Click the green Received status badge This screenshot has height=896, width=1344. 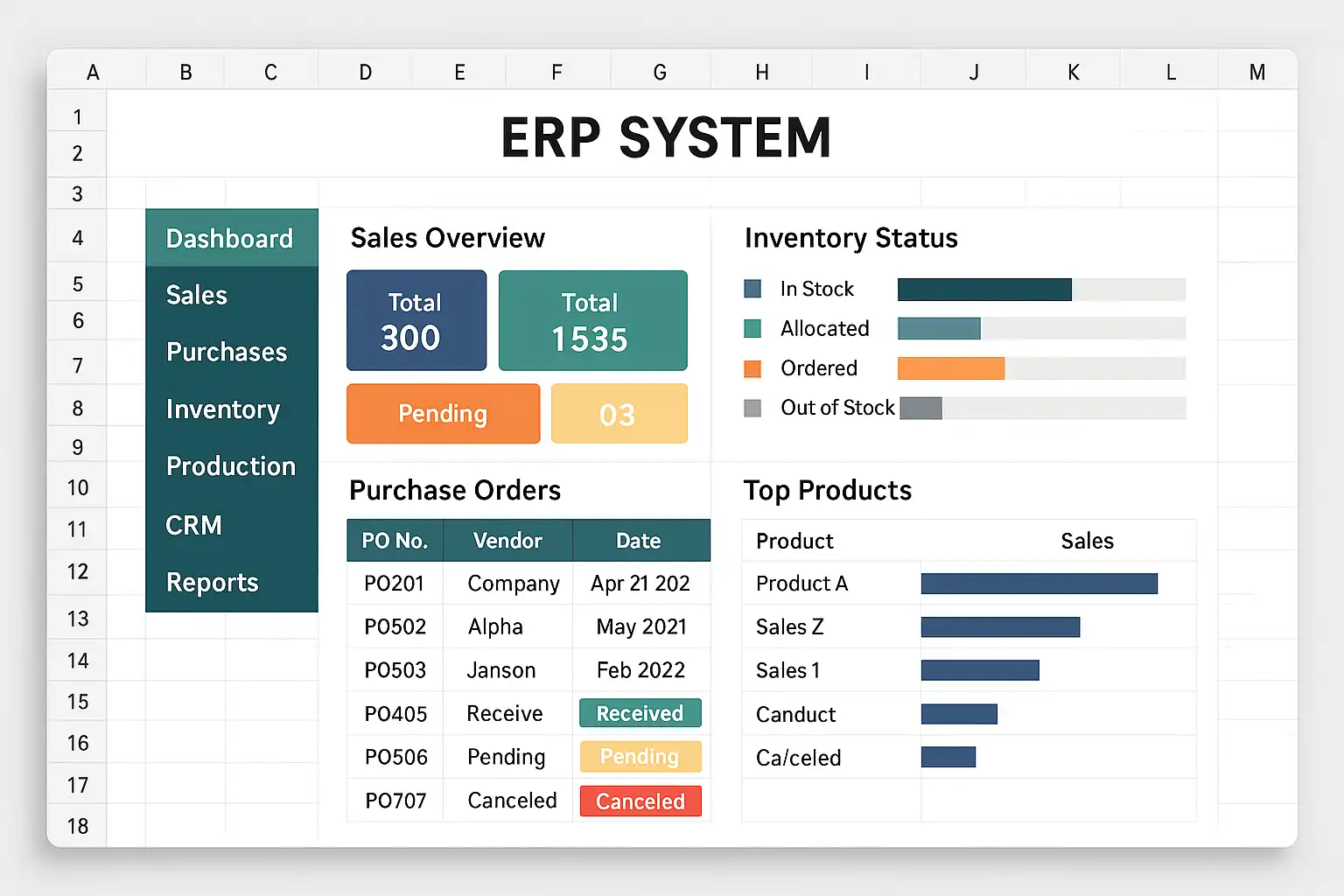(640, 713)
